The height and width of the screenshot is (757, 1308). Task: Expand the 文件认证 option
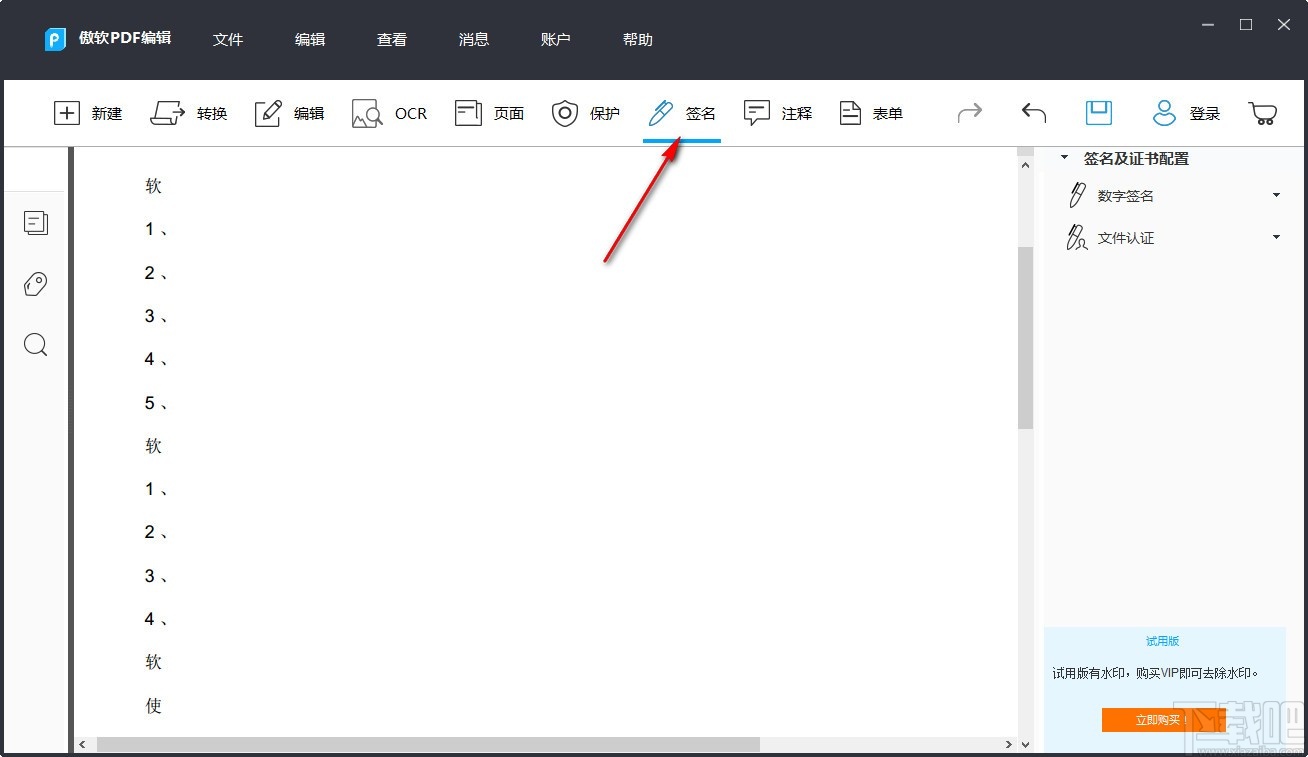tap(1277, 237)
